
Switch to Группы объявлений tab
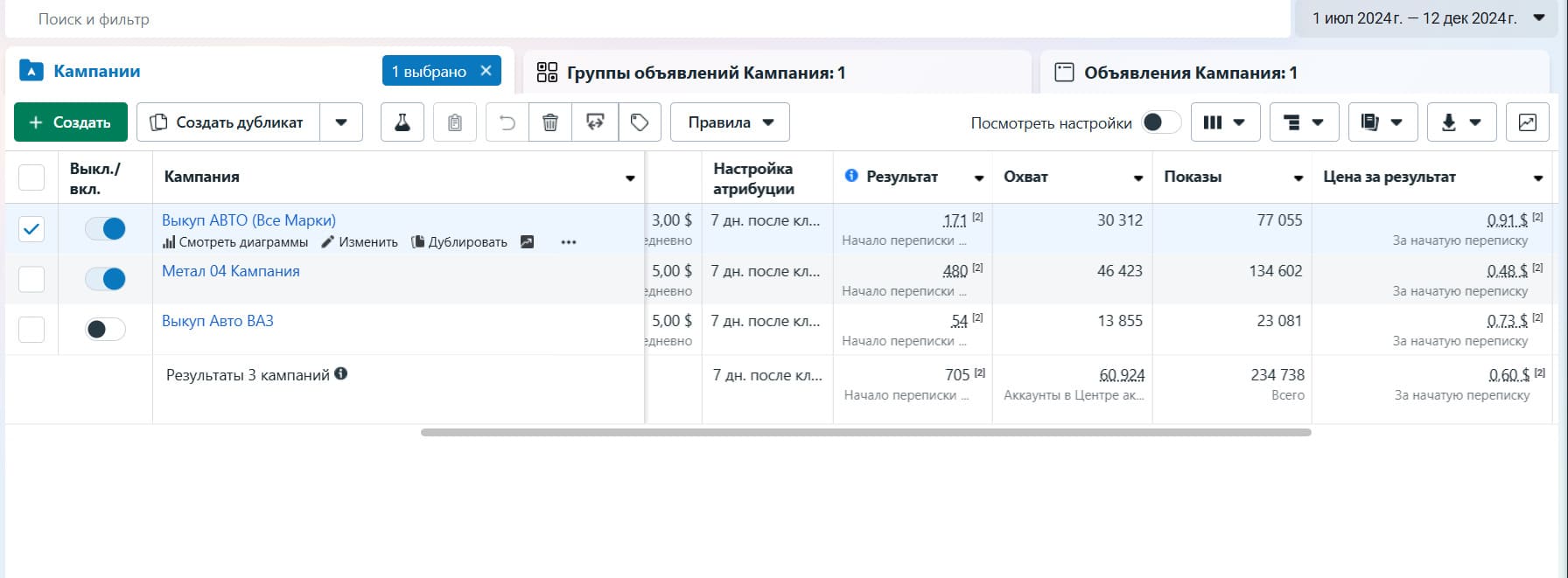[704, 73]
